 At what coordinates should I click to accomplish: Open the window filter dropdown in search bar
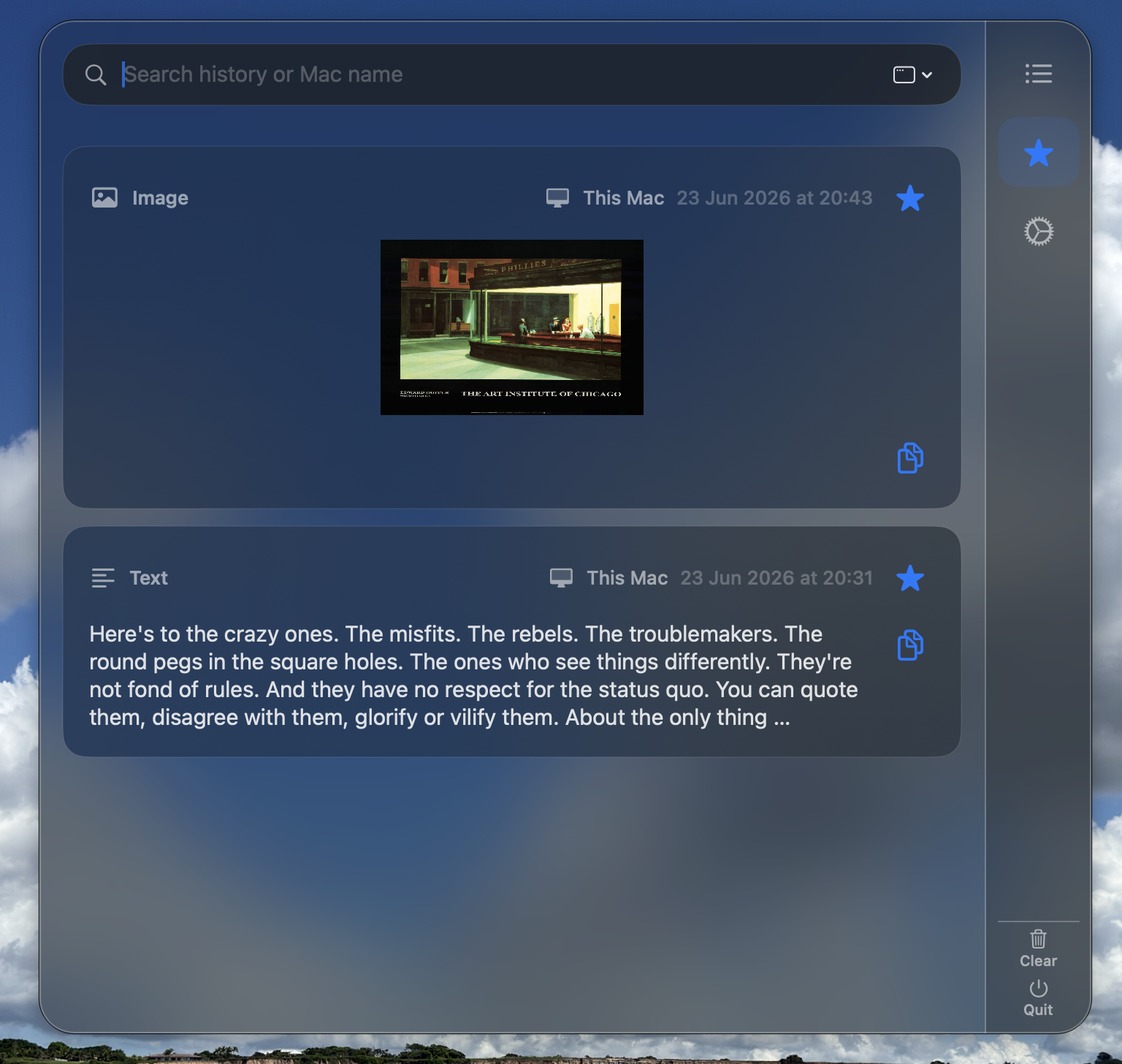pos(912,75)
